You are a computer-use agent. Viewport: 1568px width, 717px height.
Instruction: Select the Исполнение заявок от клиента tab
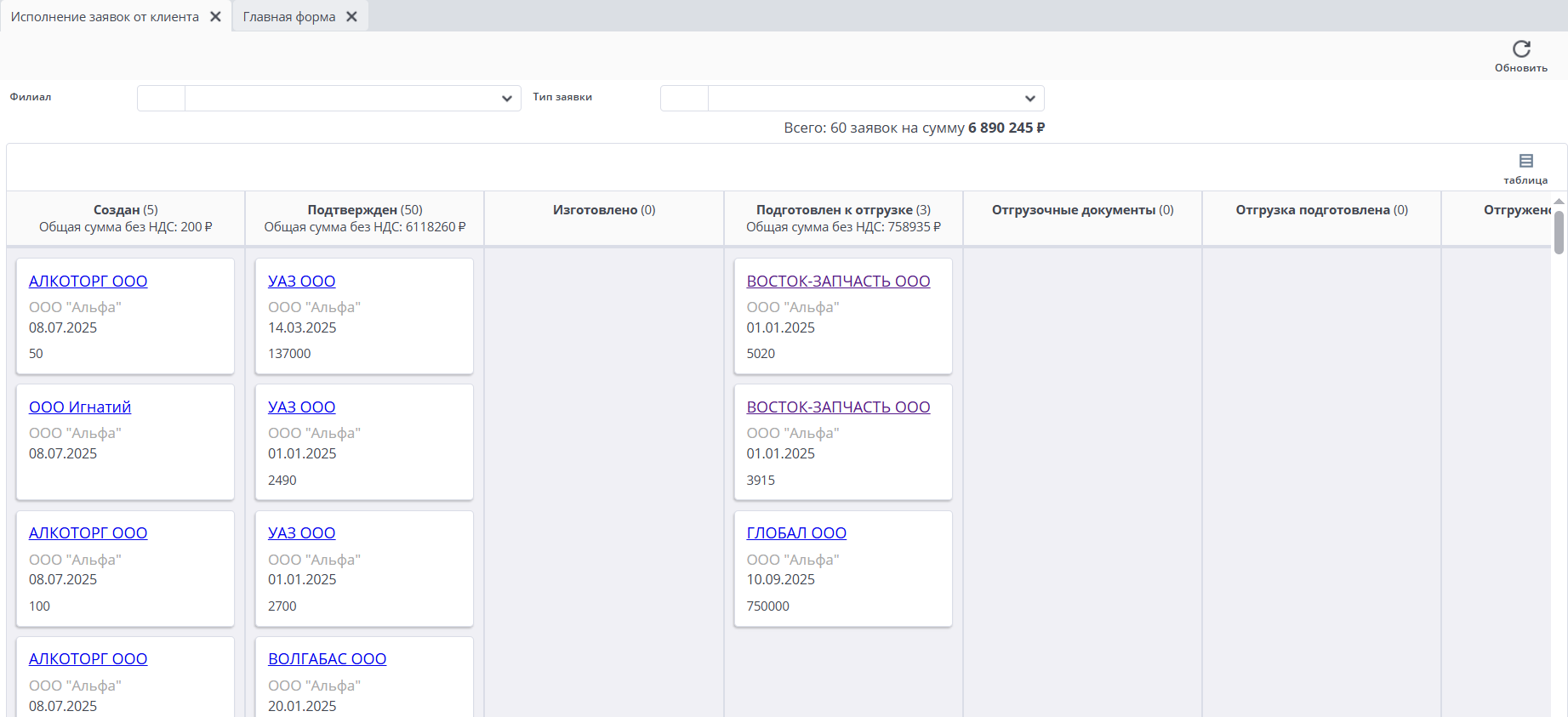105,17
